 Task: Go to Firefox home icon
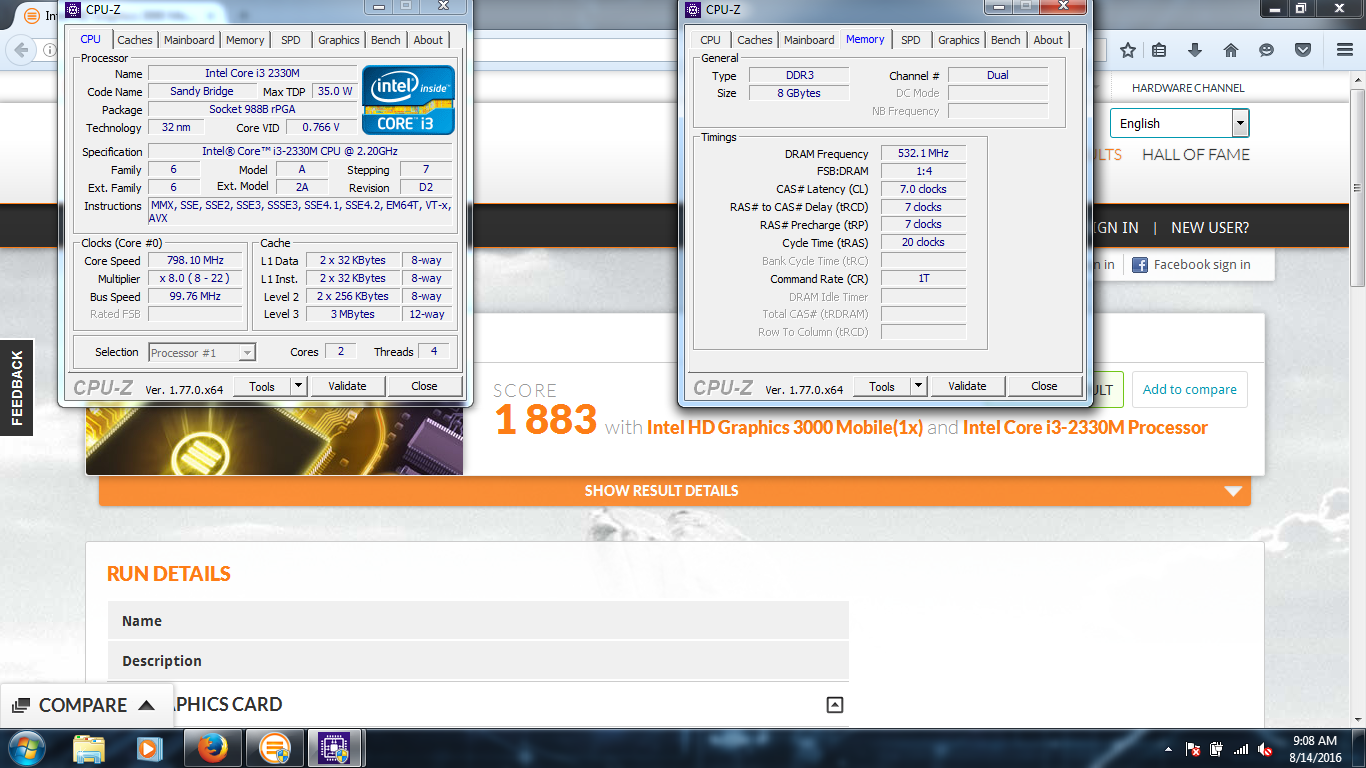pos(1231,50)
